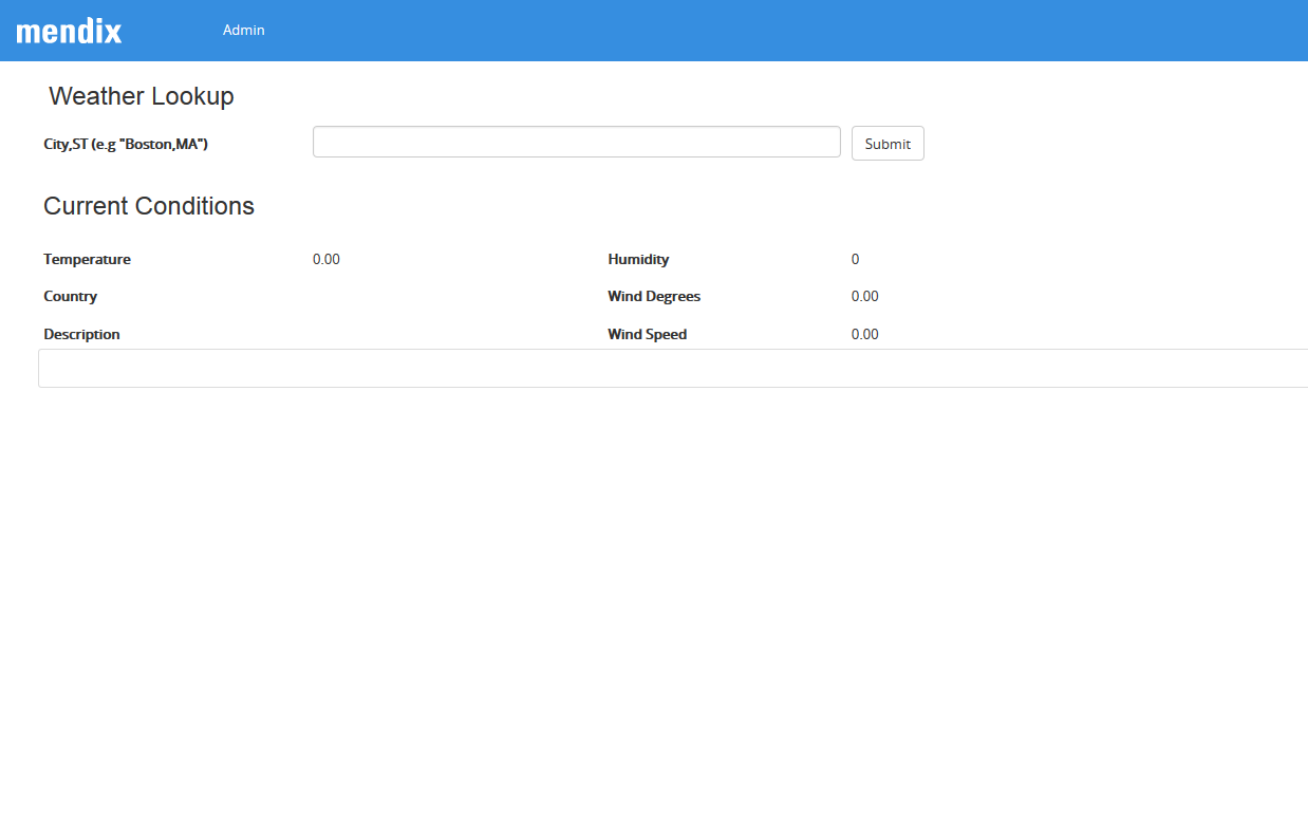
Task: Open the Admin menu item
Action: (244, 30)
